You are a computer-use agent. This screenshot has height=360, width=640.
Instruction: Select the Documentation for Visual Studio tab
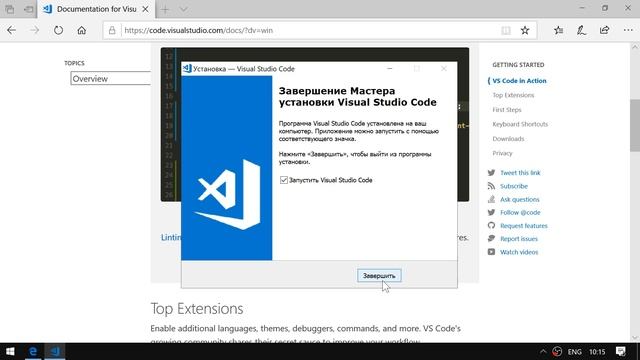pyautogui.click(x=96, y=9)
